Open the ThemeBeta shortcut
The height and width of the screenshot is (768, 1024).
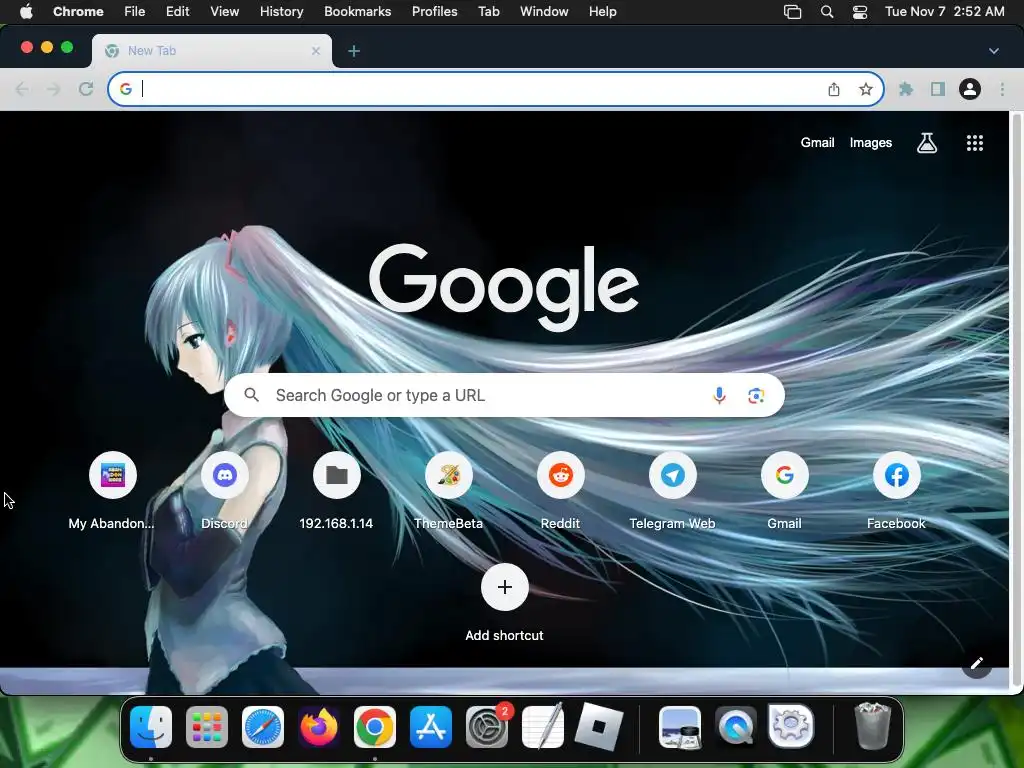449,490
